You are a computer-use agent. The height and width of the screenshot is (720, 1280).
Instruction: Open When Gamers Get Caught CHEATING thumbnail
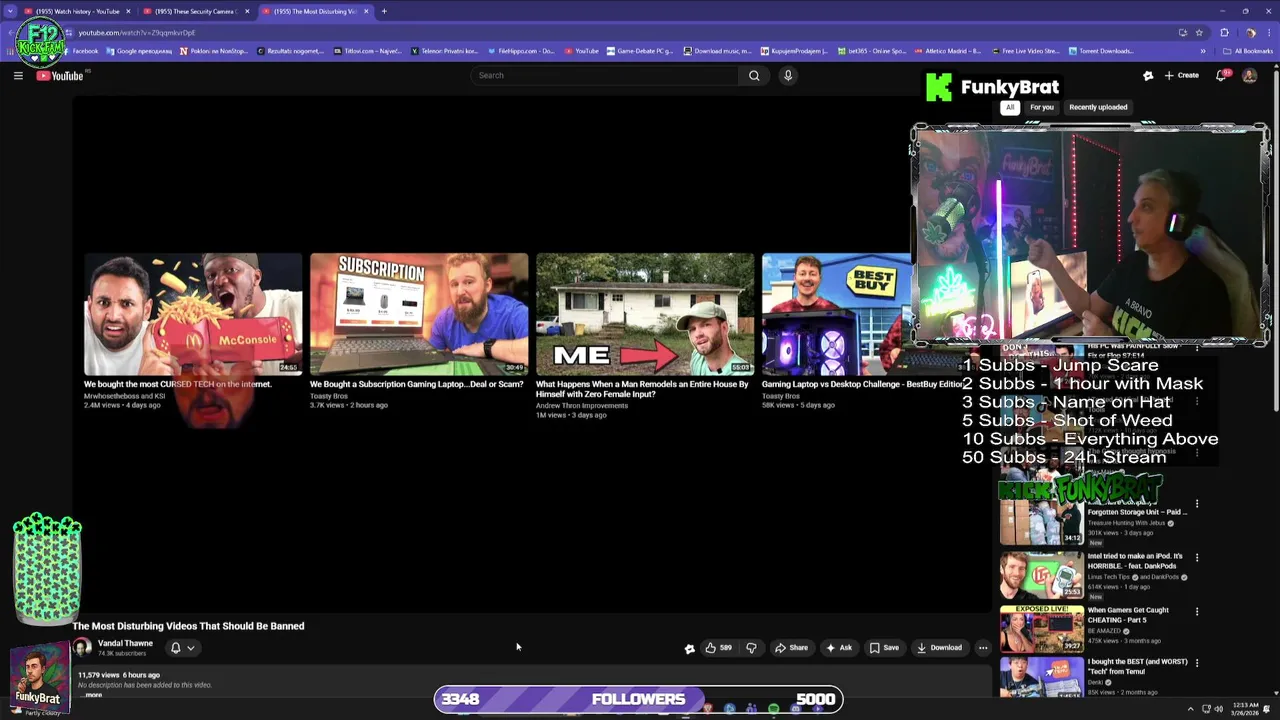click(1041, 628)
